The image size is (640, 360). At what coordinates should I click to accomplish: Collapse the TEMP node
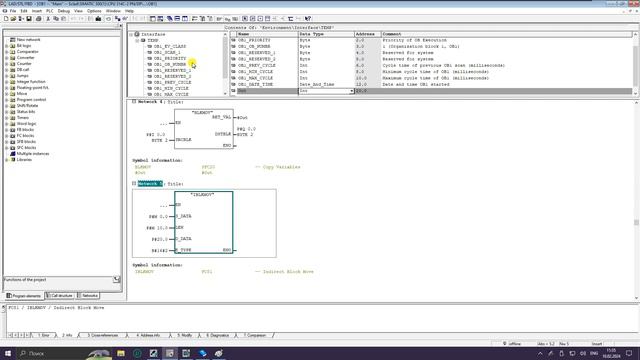coord(138,40)
